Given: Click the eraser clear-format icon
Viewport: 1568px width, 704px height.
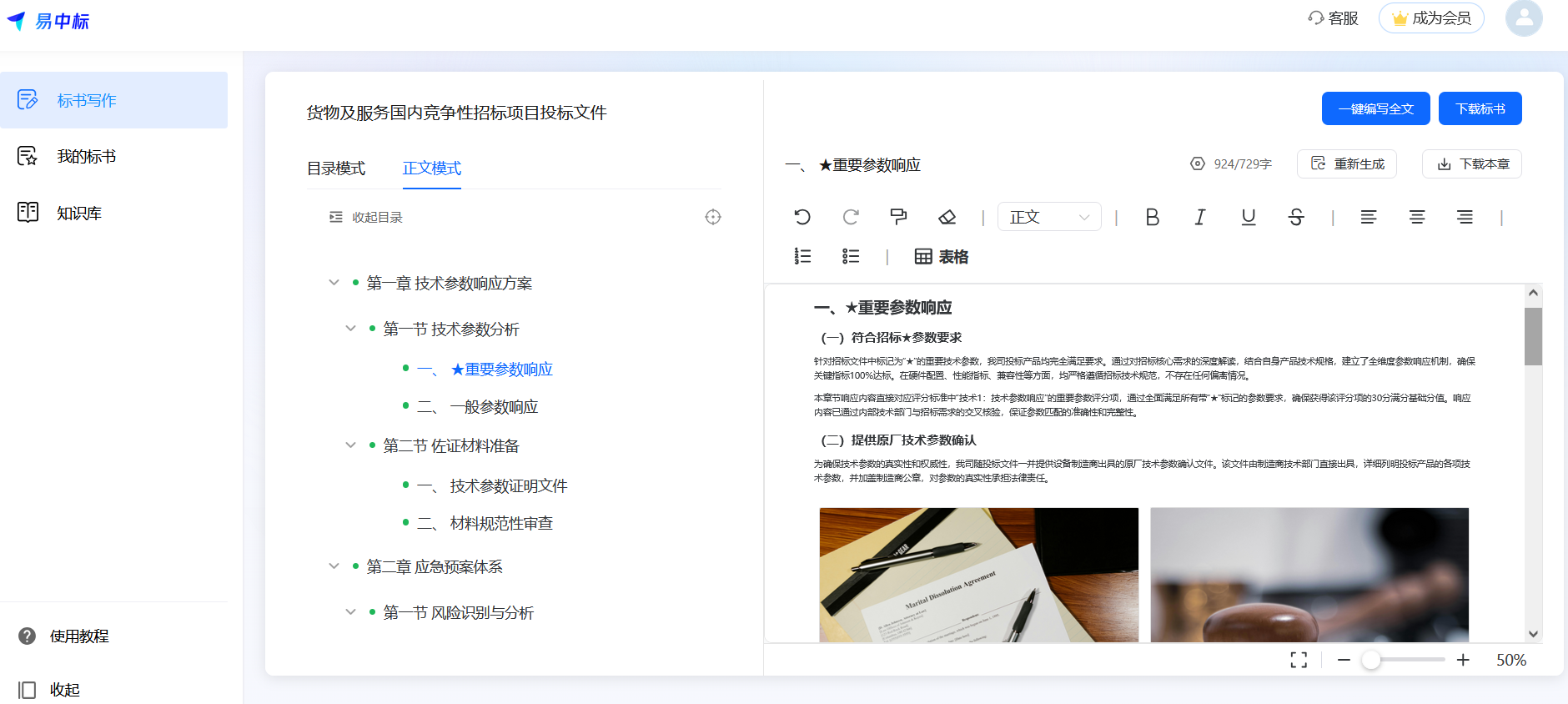Looking at the screenshot, I should (x=947, y=217).
